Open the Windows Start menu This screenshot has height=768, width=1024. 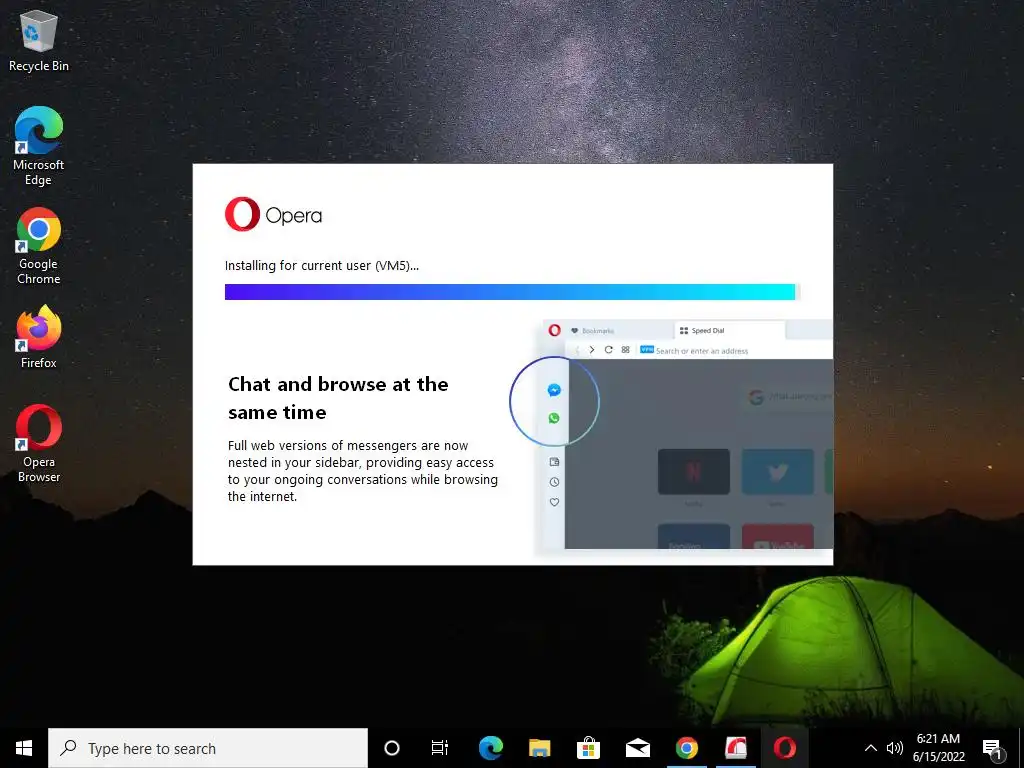click(24, 748)
